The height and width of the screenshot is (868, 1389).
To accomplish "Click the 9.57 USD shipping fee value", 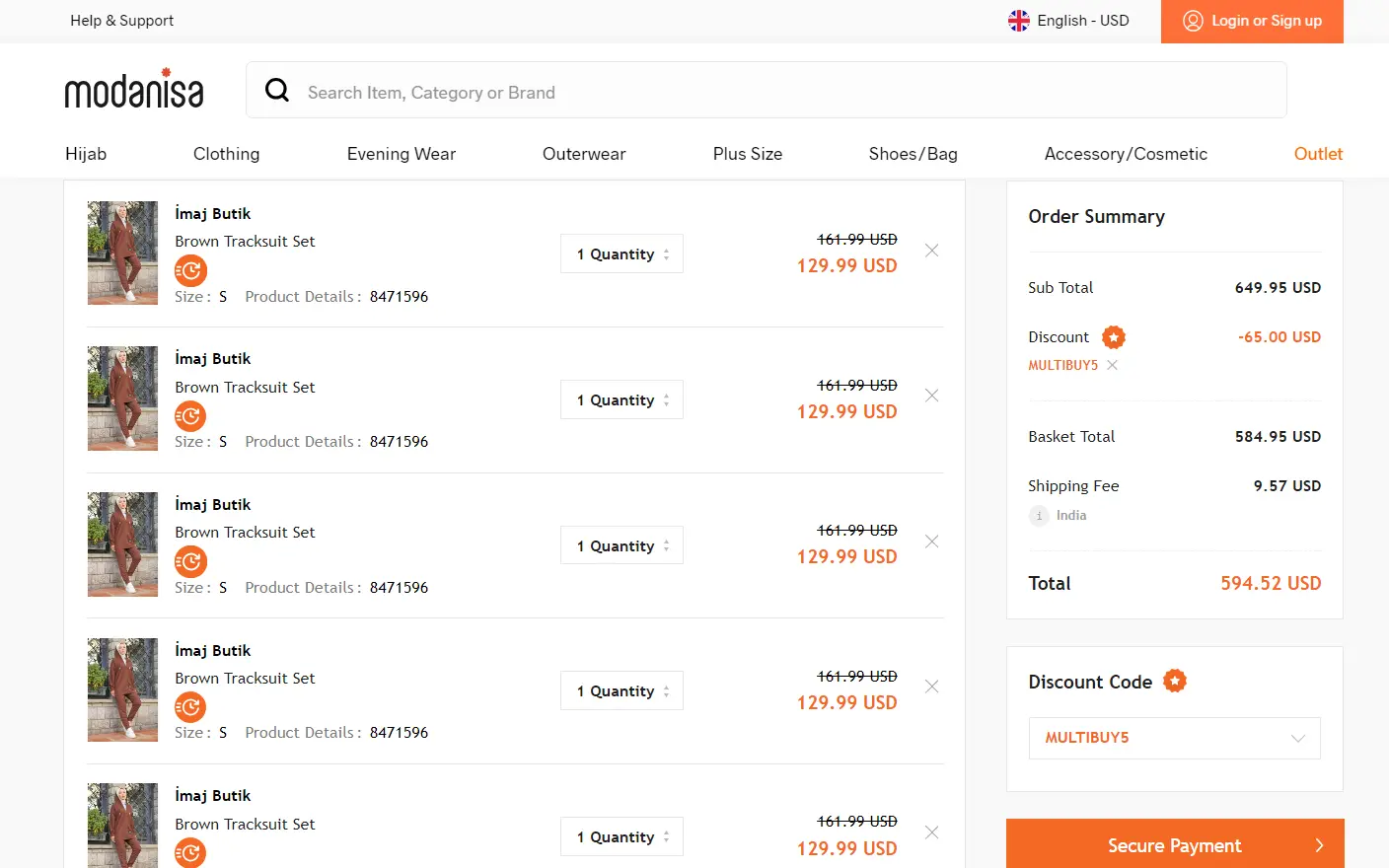I will tap(1287, 486).
